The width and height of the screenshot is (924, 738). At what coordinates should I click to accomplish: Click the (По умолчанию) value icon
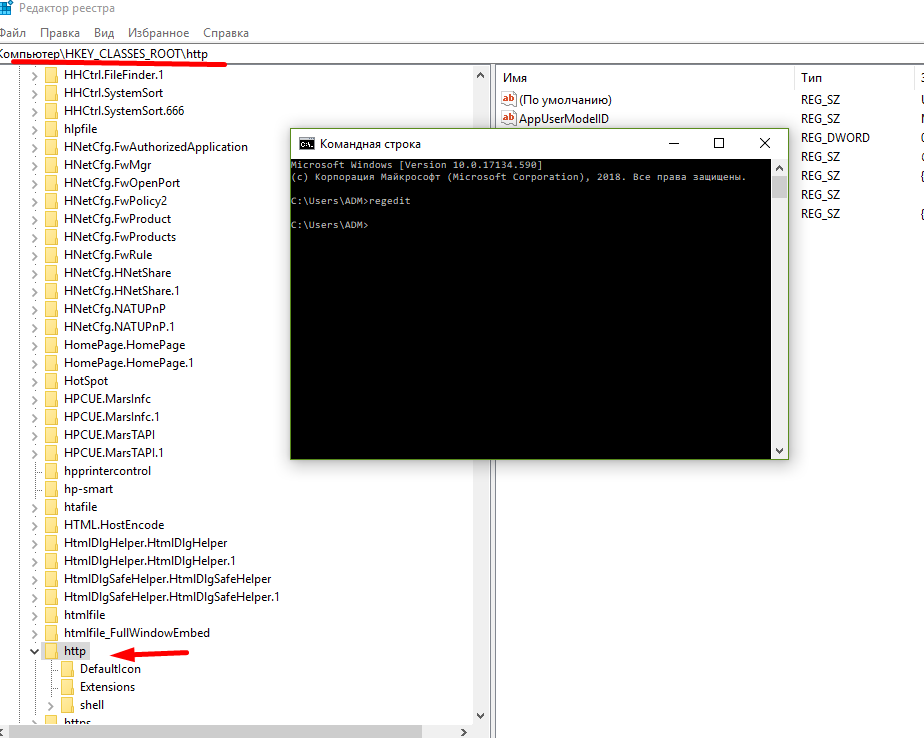tap(508, 100)
